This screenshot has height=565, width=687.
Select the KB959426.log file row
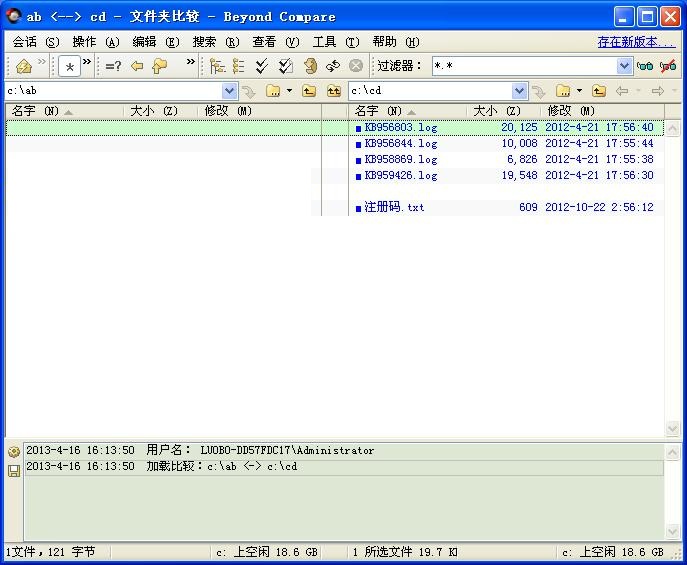click(506, 176)
